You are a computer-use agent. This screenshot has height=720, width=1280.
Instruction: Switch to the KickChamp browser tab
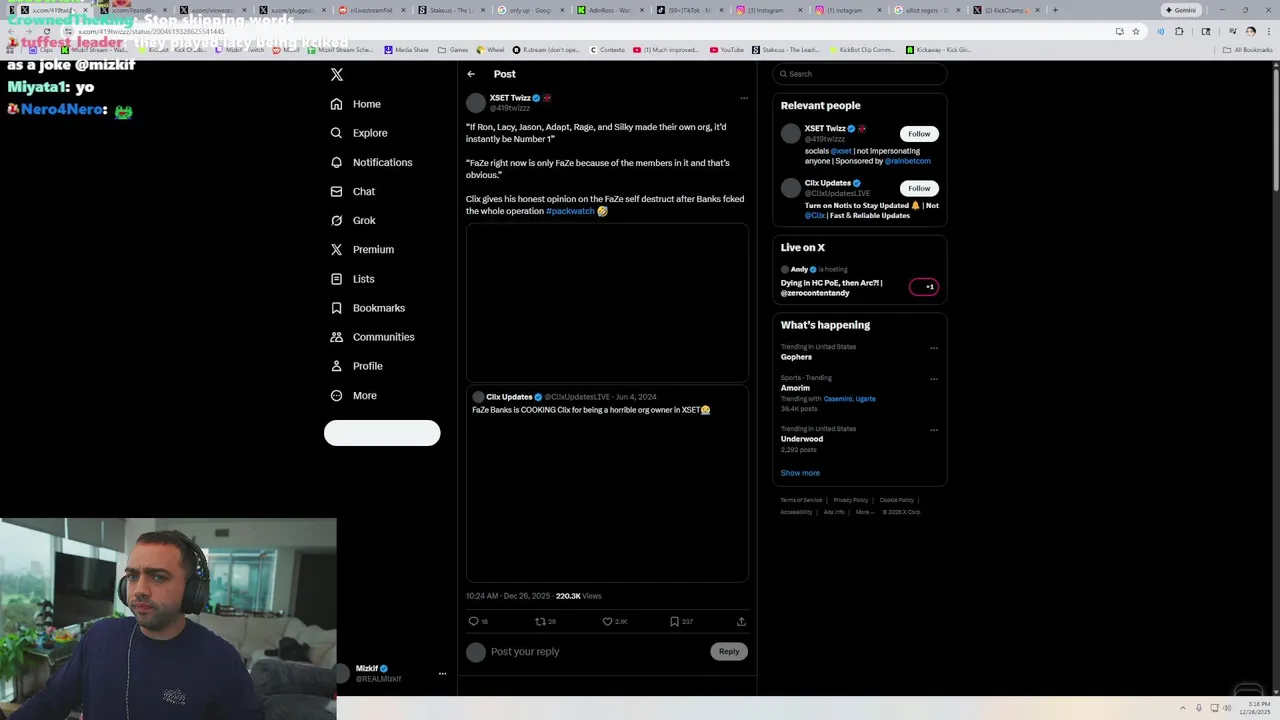(1005, 10)
